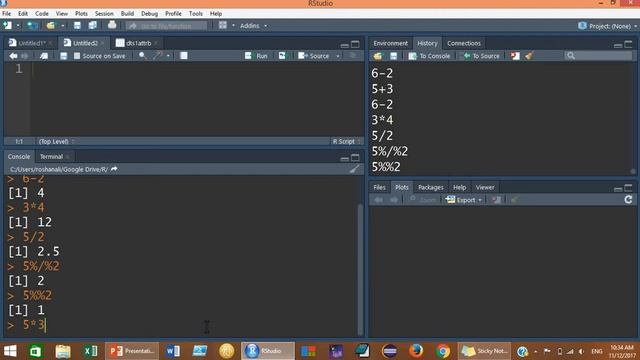Click the Save All documents icon
The width and height of the screenshot is (640, 360).
click(x=93, y=25)
